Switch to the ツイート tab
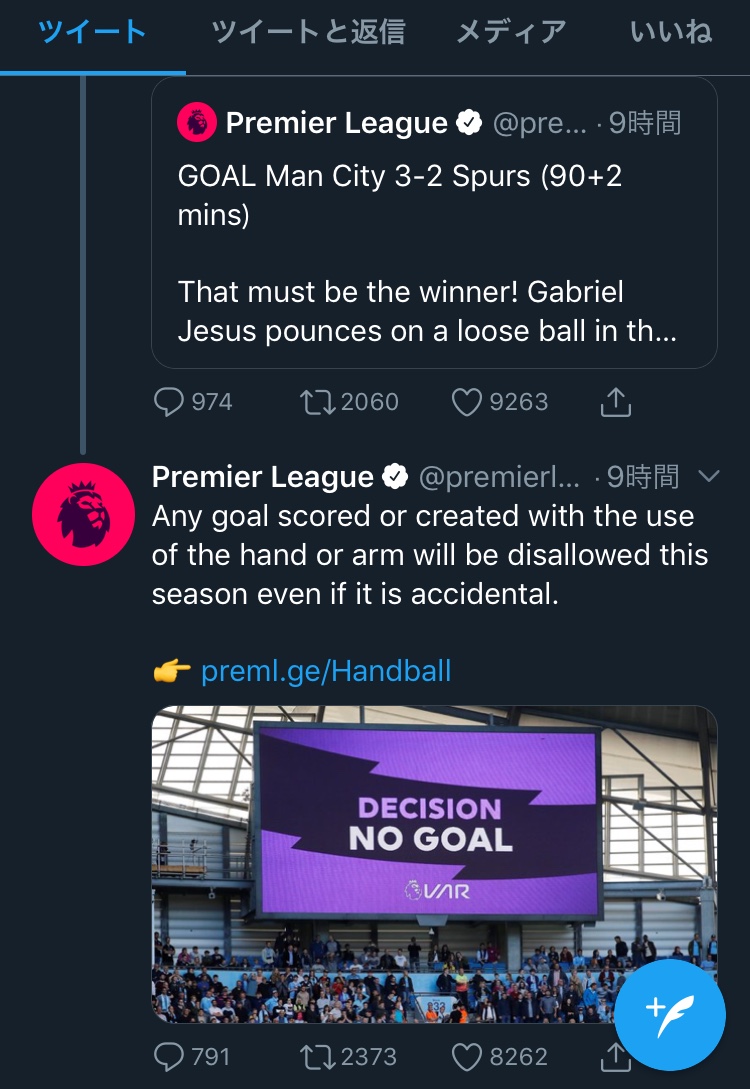This screenshot has width=750, height=1089. coord(92,32)
